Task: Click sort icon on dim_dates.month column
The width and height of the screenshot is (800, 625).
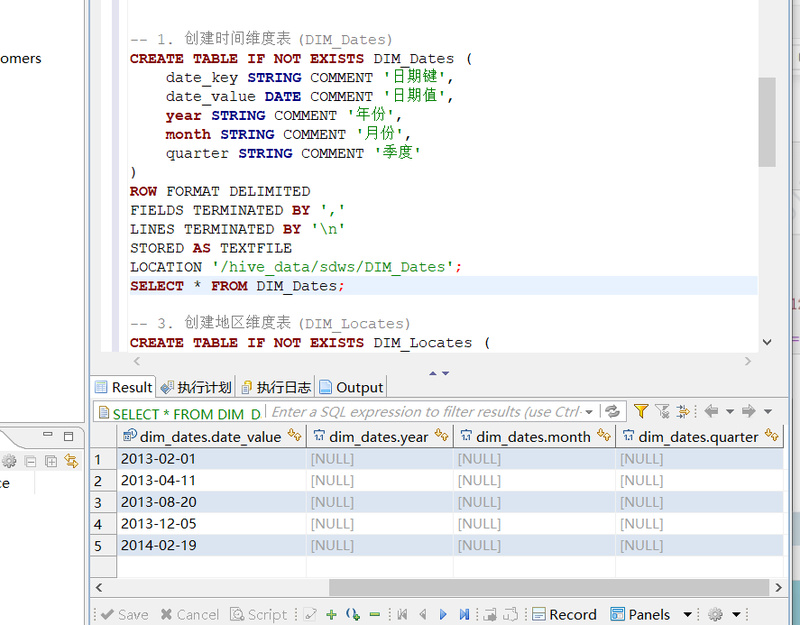Action: click(604, 435)
